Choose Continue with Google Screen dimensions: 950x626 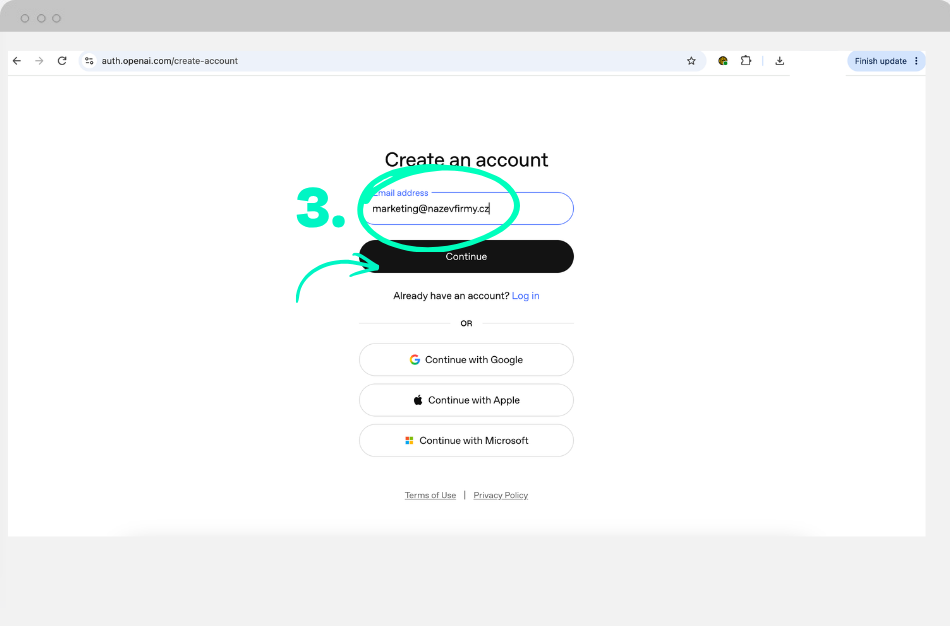[467, 359]
